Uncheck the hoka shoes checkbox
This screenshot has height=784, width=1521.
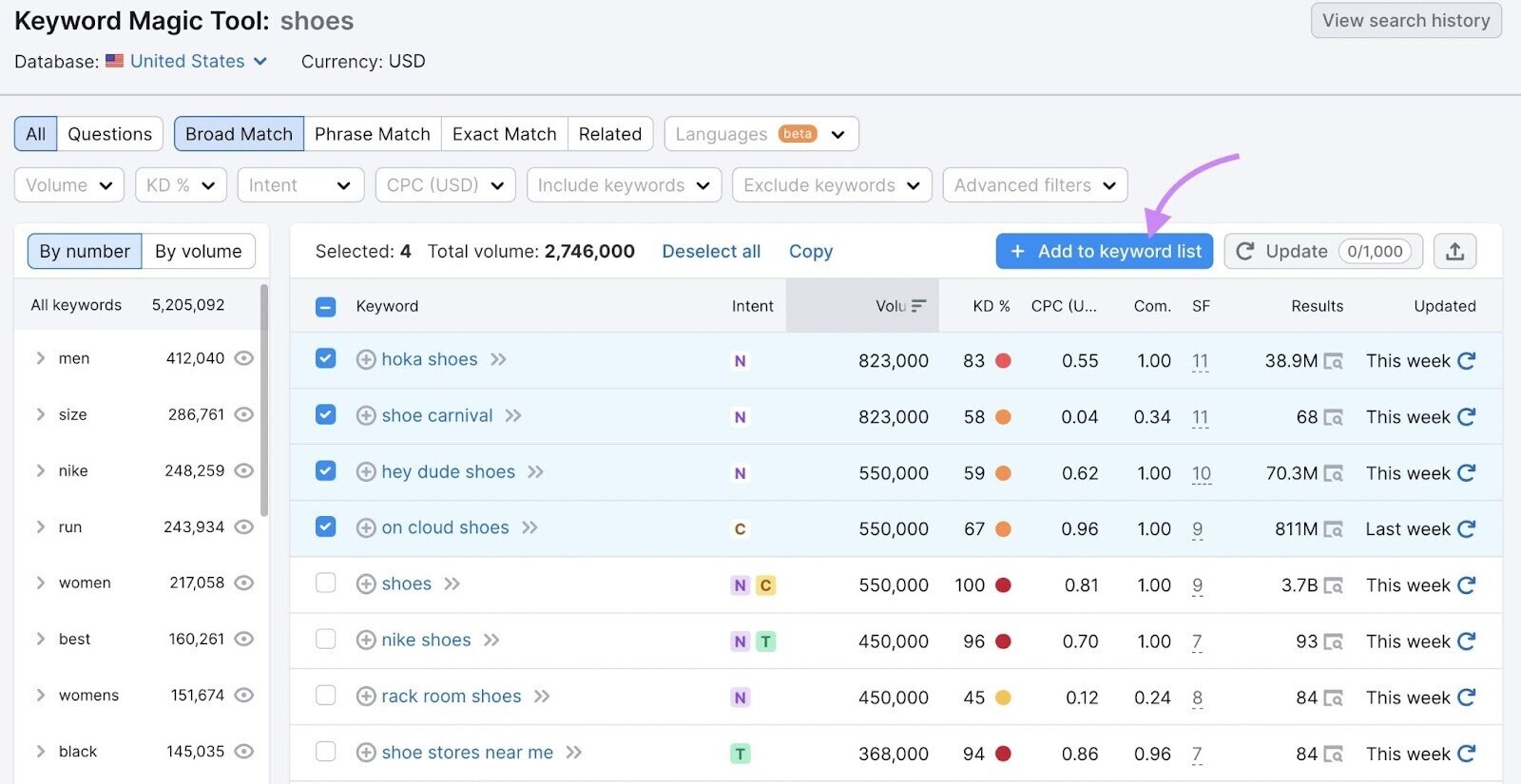325,358
